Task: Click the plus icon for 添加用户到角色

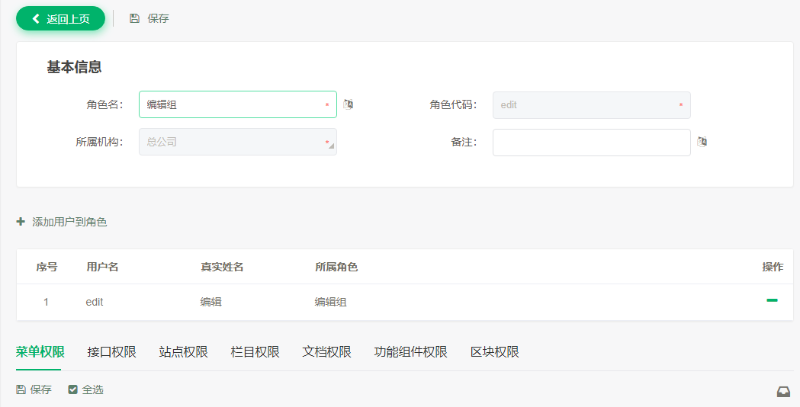Action: click(x=21, y=221)
